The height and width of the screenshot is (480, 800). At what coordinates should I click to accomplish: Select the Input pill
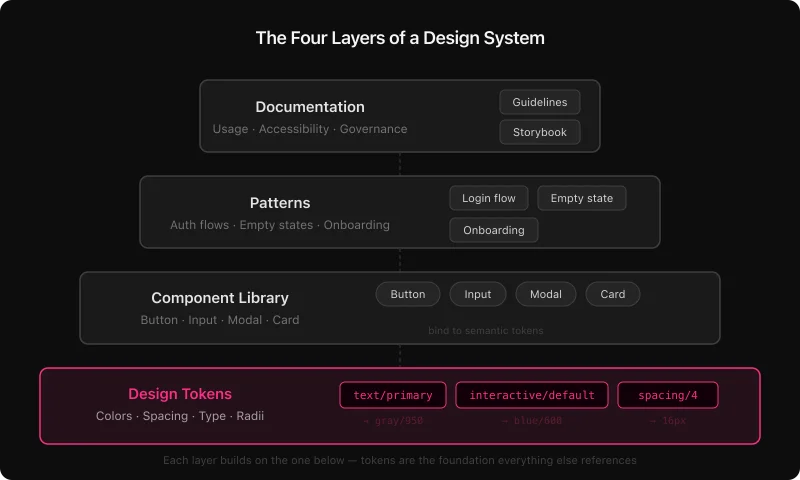pos(478,294)
